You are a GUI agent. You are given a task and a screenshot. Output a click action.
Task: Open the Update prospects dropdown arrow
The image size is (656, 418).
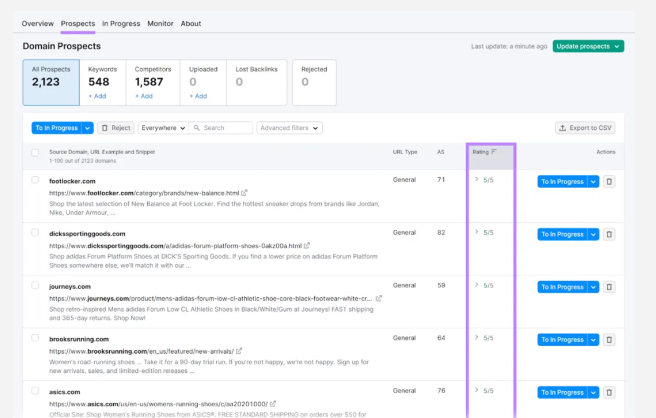[x=617, y=46]
